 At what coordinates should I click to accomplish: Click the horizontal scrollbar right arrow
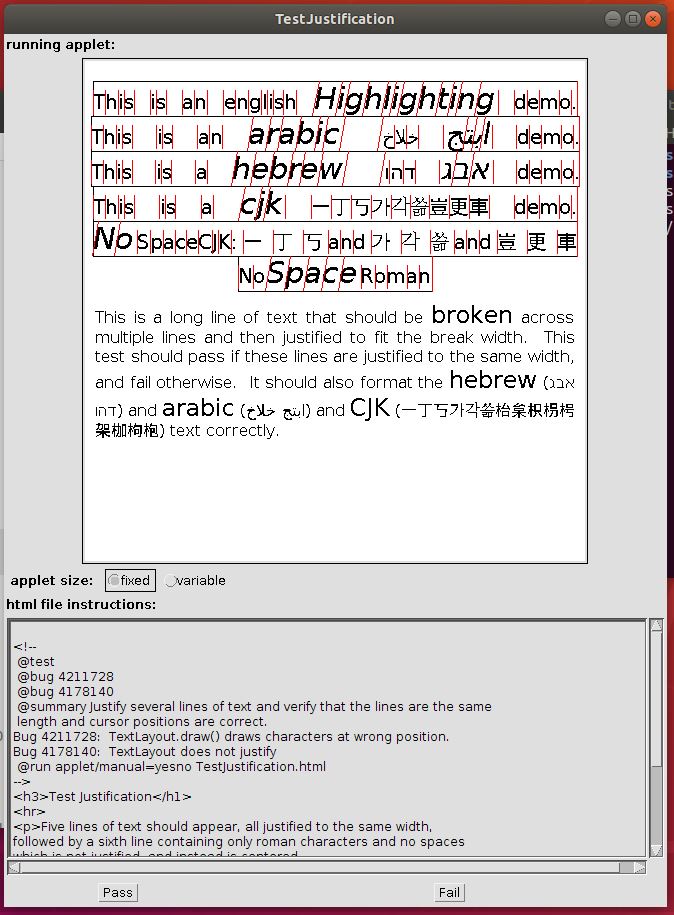tap(640, 867)
